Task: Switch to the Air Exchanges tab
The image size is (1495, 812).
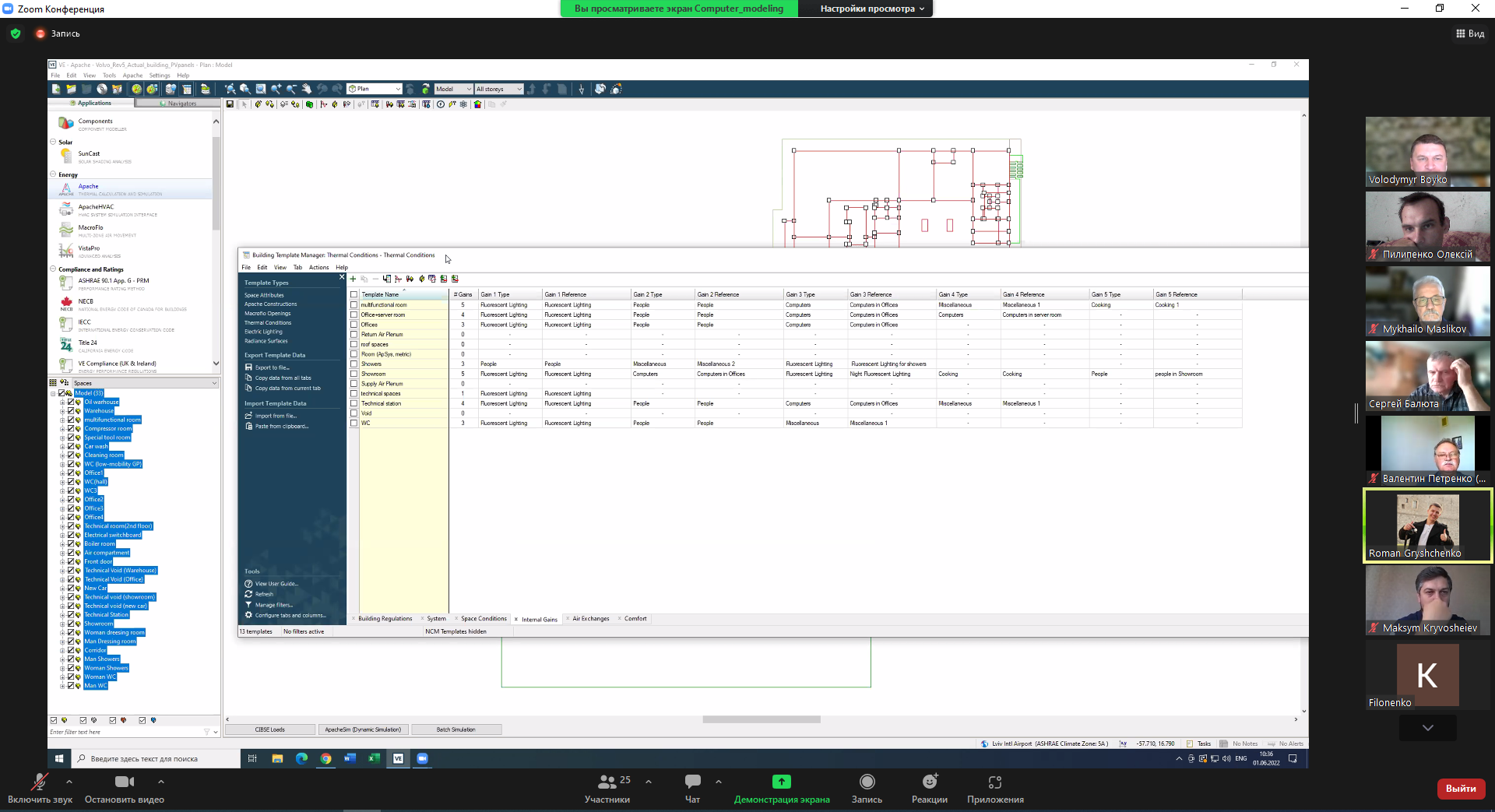Action: [590, 619]
